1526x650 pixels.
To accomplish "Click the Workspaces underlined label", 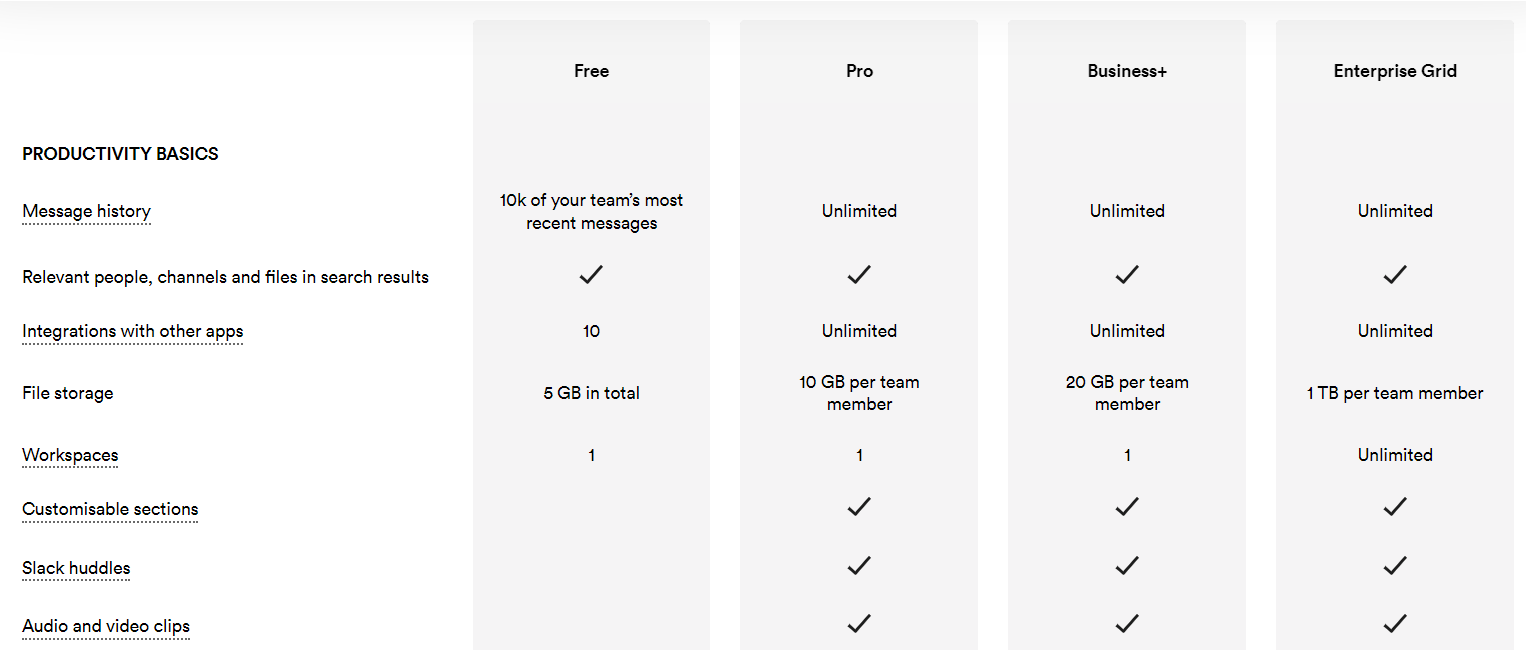I will click(x=70, y=455).
